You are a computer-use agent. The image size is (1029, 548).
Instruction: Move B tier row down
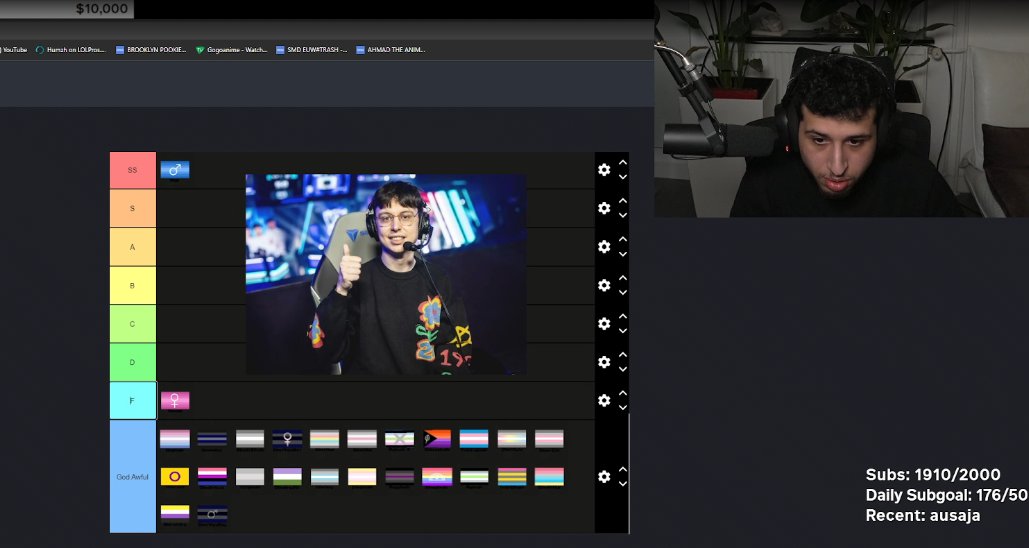[623, 293]
